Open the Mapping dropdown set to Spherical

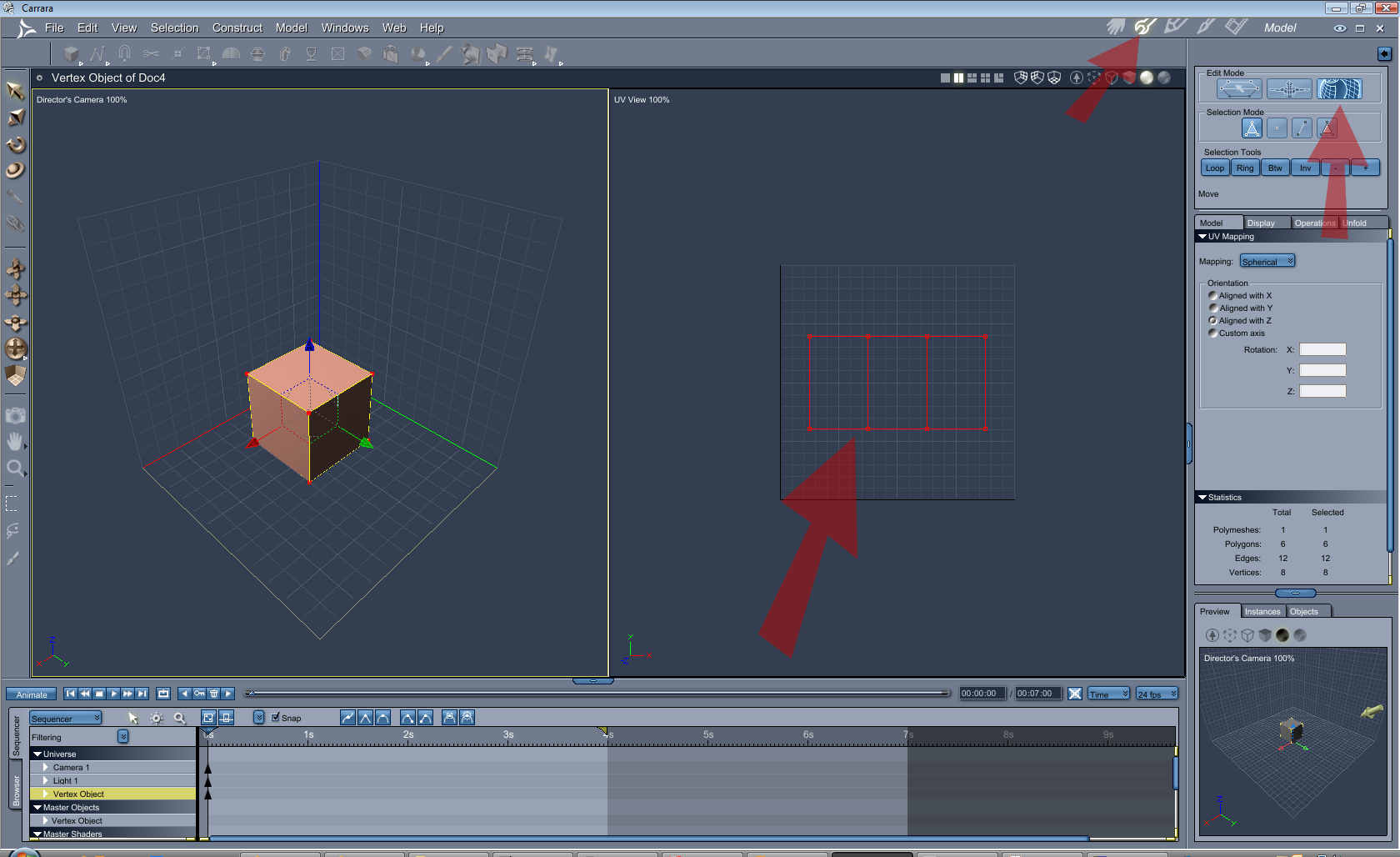tap(1267, 262)
